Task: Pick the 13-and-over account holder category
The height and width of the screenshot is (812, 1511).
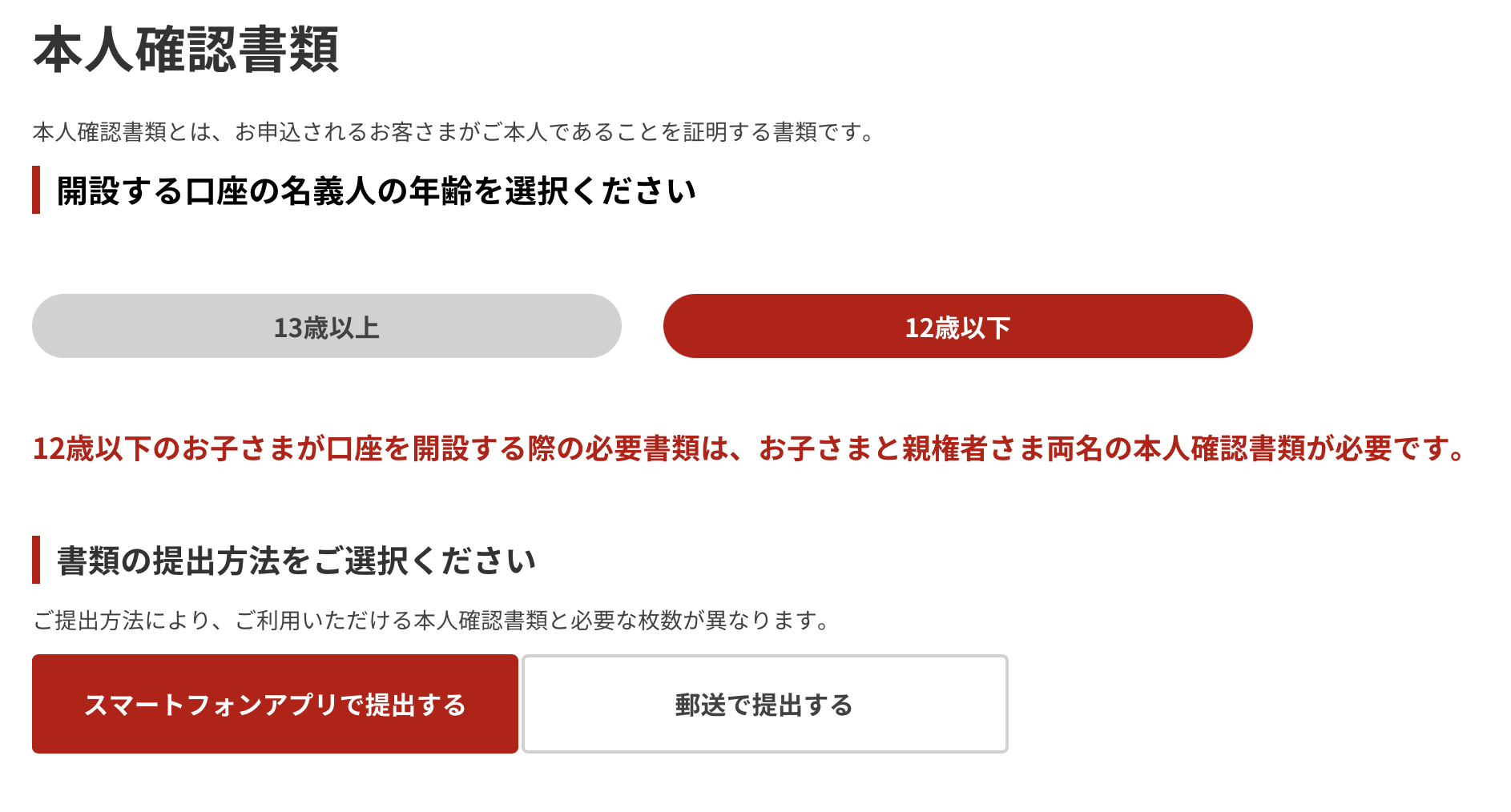Action: click(326, 325)
